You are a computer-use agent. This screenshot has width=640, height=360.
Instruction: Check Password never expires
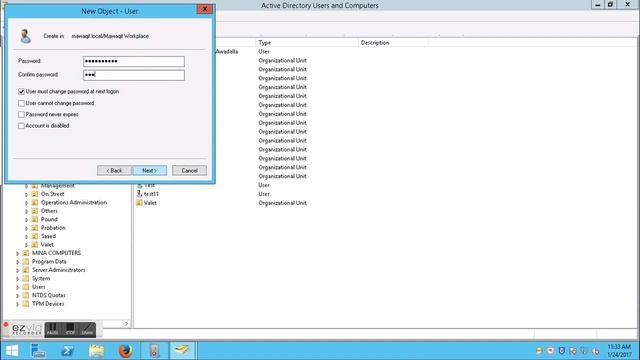pos(21,115)
